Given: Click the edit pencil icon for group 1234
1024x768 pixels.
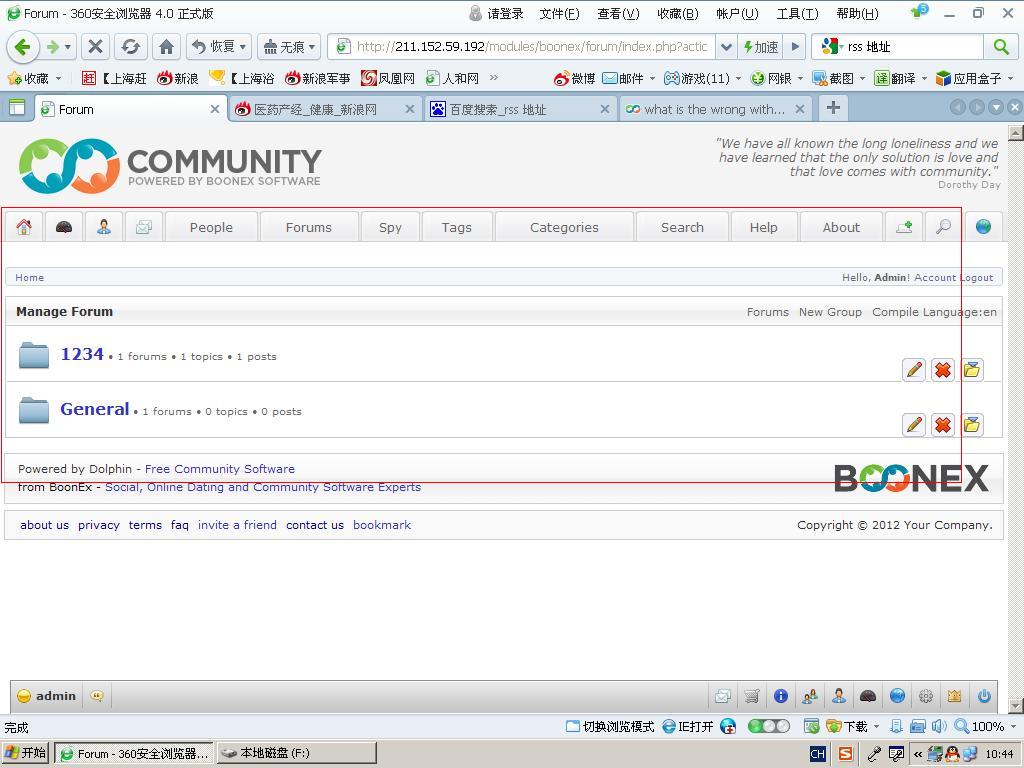Looking at the screenshot, I should pyautogui.click(x=914, y=370).
